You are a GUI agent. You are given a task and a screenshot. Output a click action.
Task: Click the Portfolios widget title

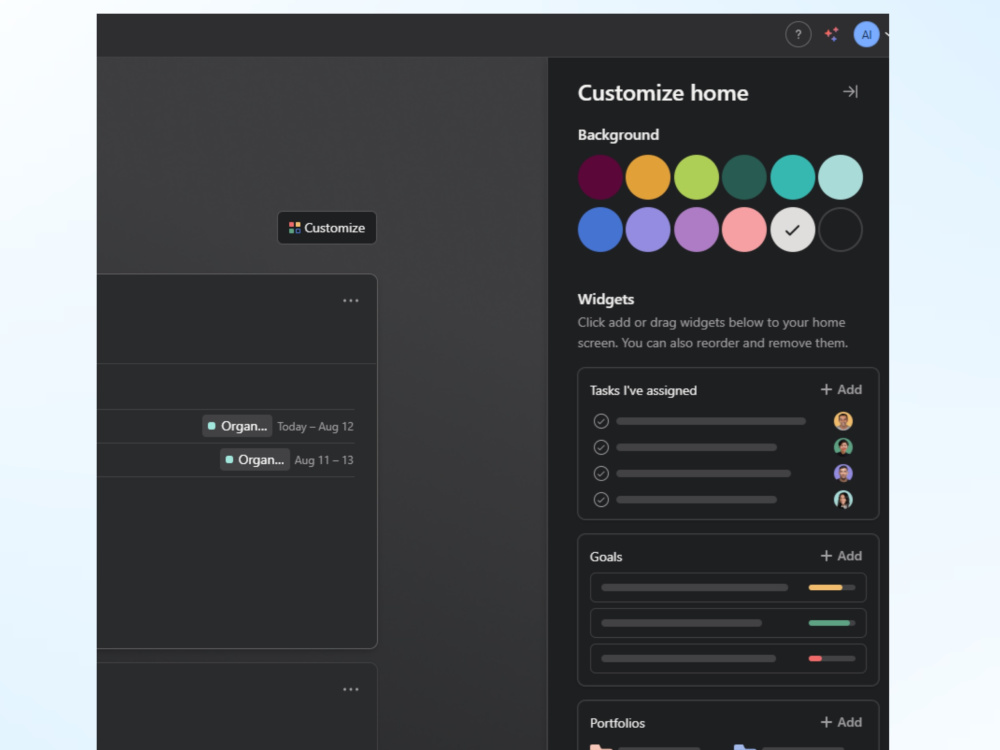pyautogui.click(x=617, y=723)
